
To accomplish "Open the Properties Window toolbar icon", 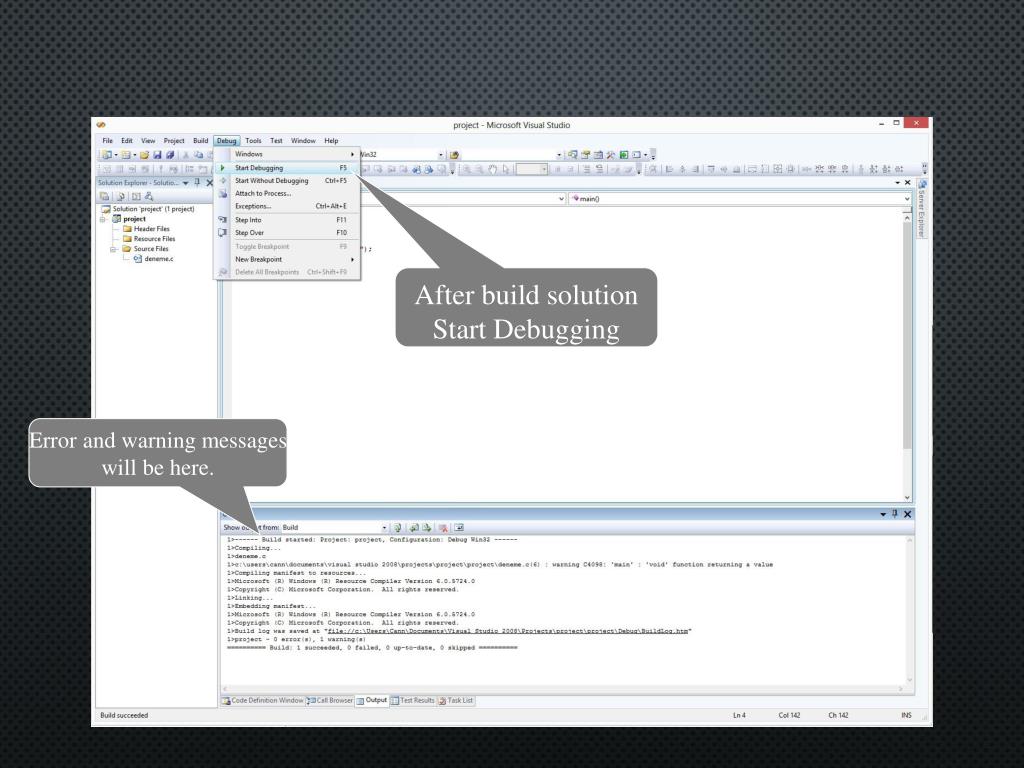I will coord(585,155).
